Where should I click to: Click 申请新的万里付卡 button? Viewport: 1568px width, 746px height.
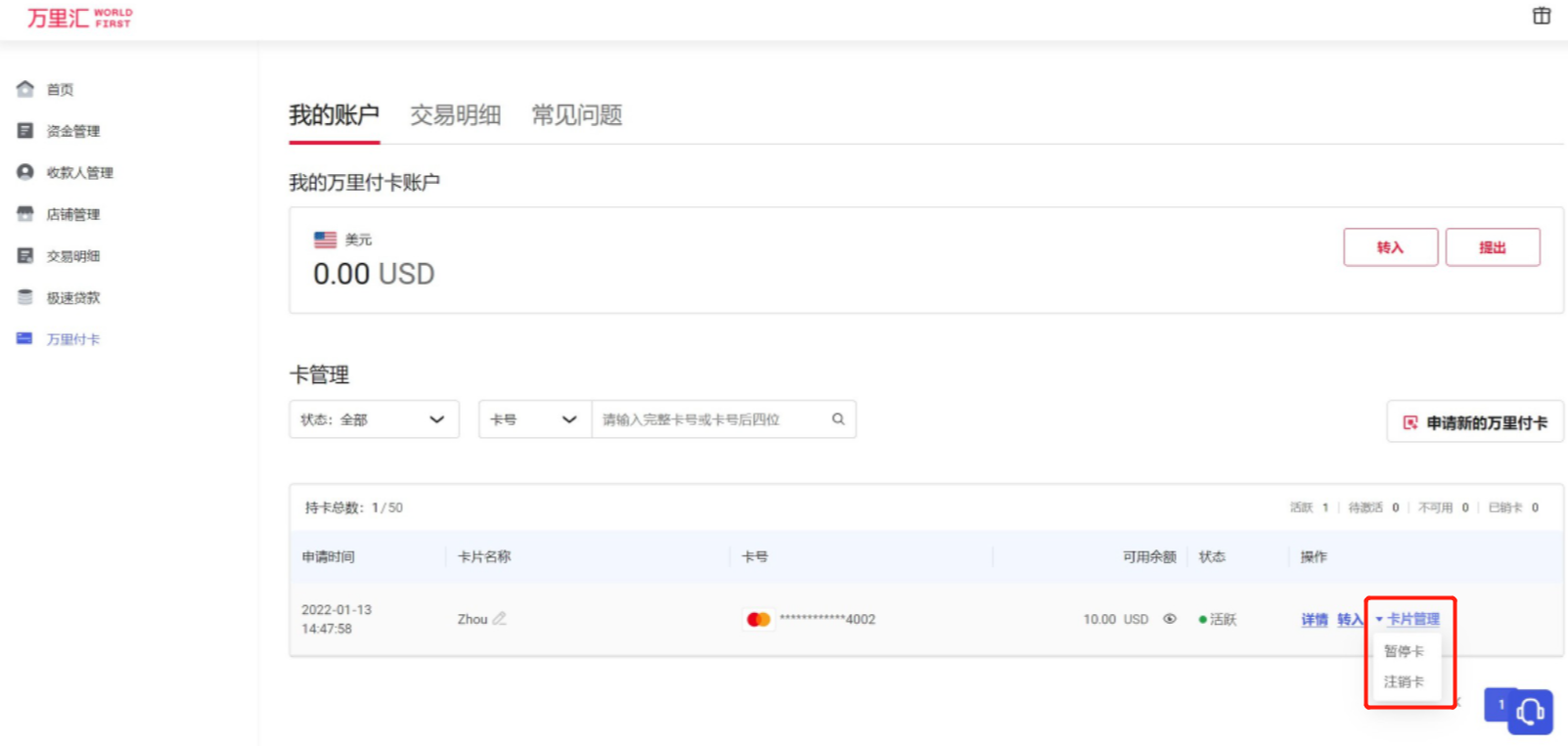pos(1475,422)
